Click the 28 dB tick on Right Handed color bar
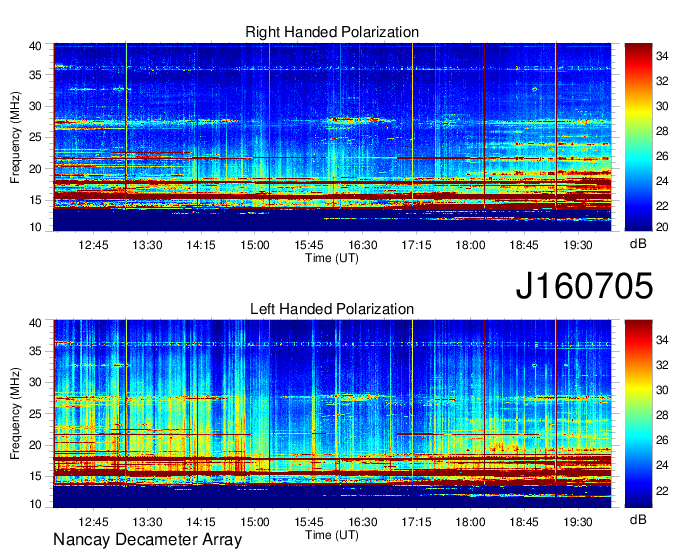The width and height of the screenshot is (680, 552). click(662, 131)
